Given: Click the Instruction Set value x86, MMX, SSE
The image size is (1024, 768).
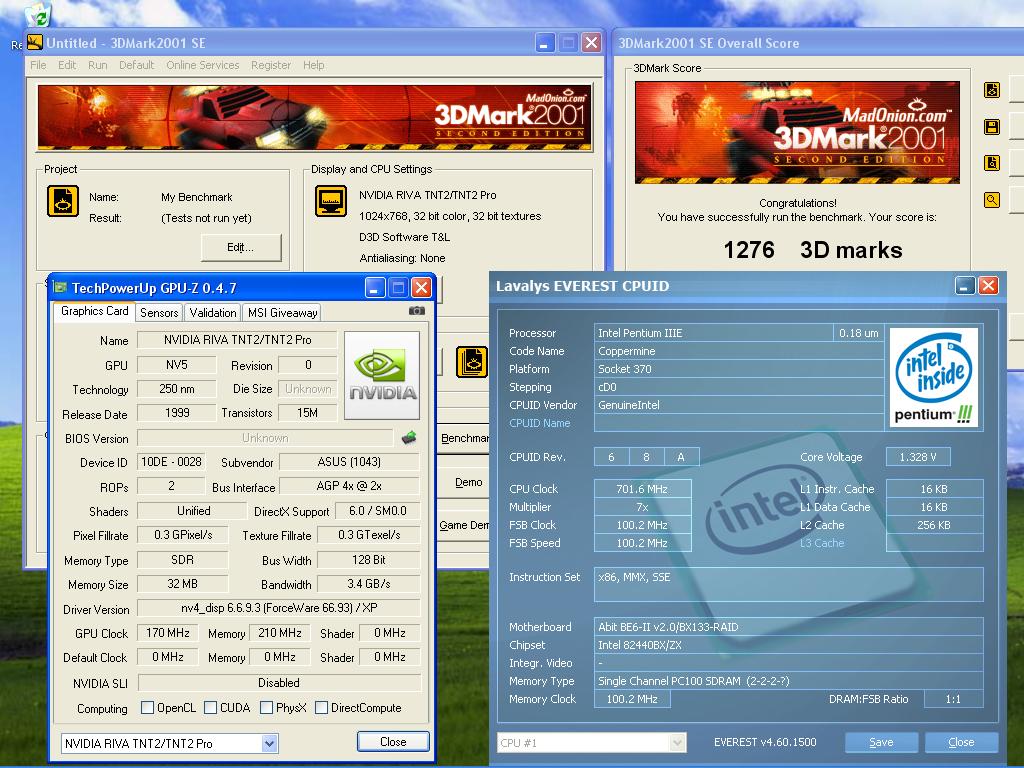Looking at the screenshot, I should [x=788, y=584].
